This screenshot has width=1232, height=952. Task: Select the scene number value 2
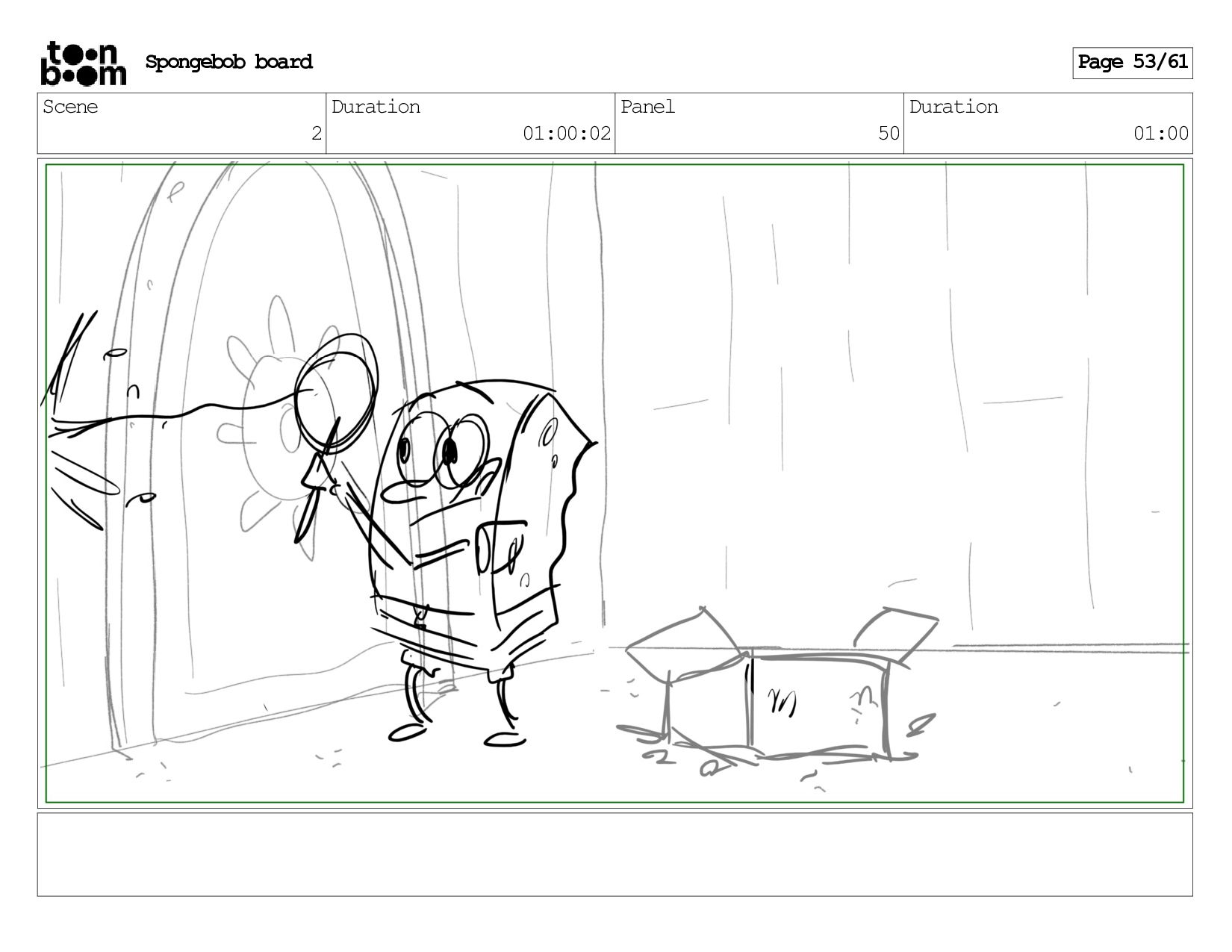(316, 134)
